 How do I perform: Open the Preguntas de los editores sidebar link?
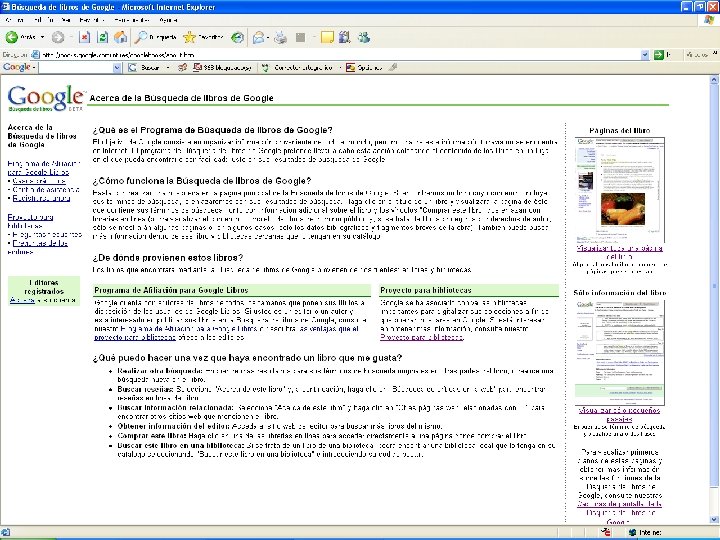pos(39,247)
